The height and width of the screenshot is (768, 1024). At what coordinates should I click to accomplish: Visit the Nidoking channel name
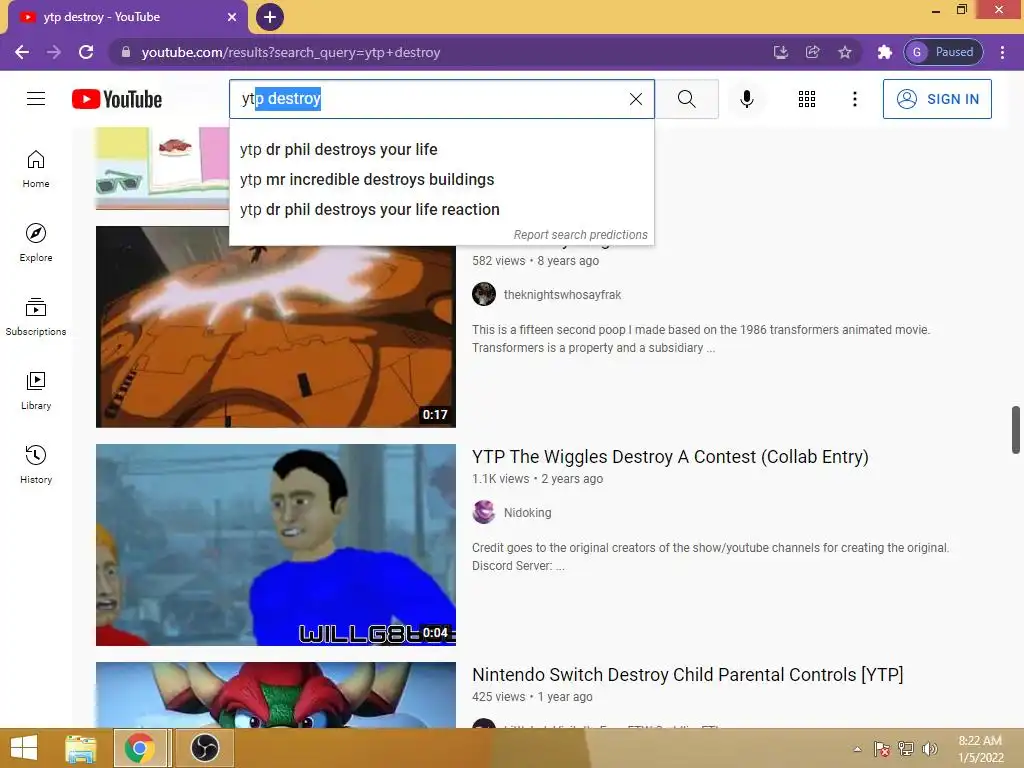tap(527, 513)
